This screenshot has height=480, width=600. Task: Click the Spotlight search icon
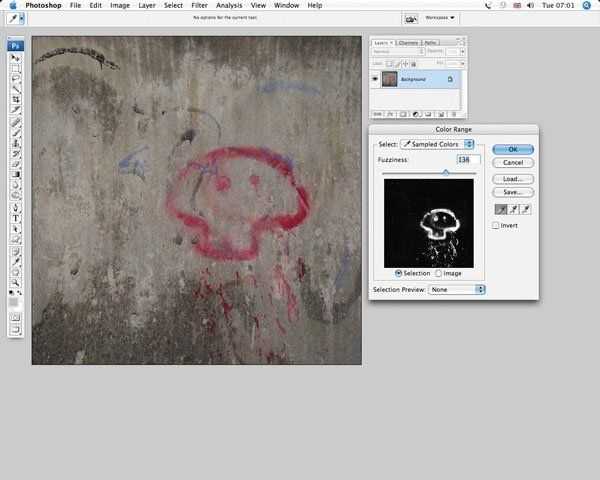tap(587, 5)
